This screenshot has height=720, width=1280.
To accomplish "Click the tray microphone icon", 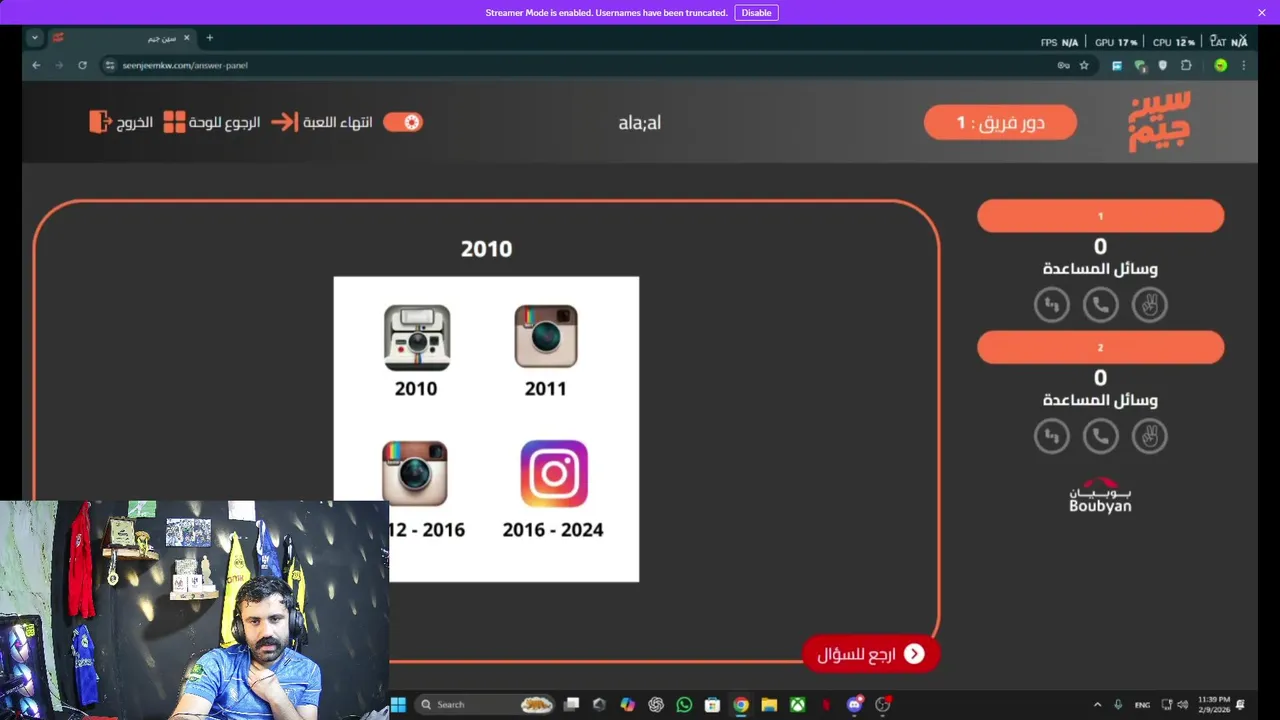I will tap(1118, 704).
